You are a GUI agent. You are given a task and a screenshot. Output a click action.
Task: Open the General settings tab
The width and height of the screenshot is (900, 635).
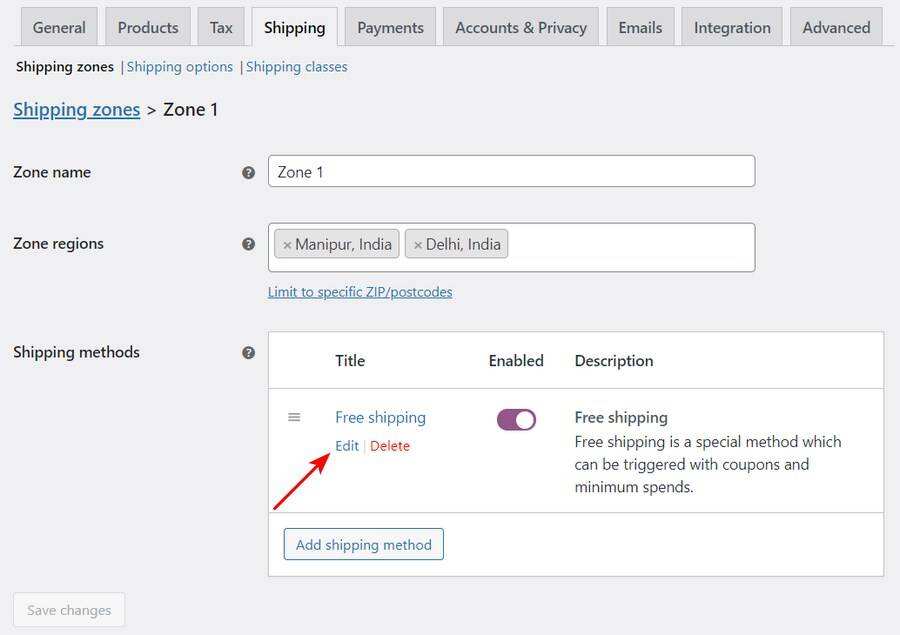[58, 27]
